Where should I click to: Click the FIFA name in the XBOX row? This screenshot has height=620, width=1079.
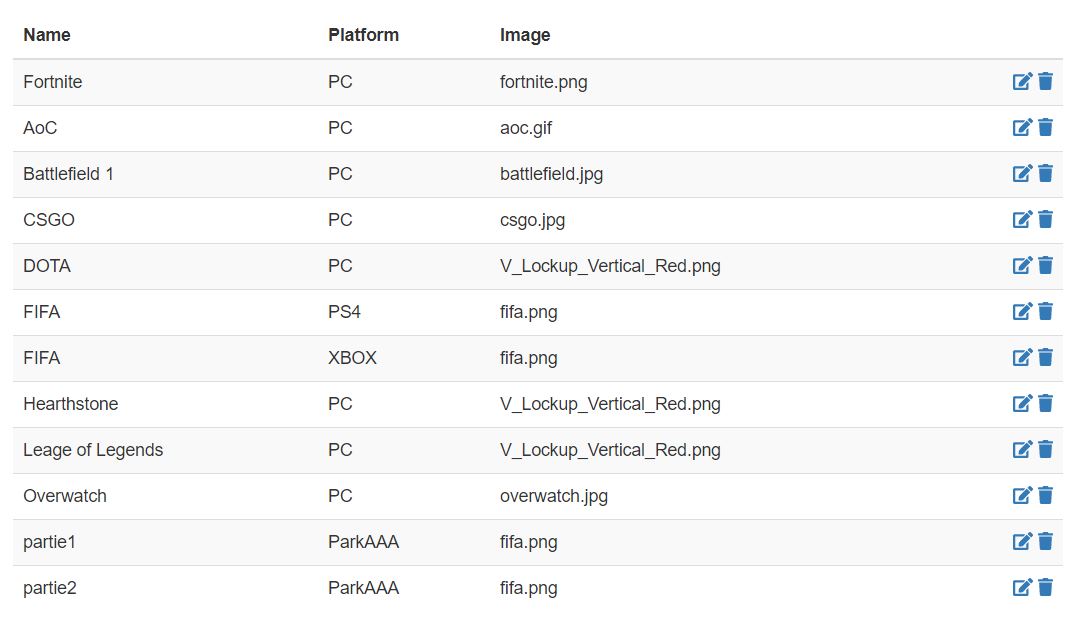coord(42,358)
